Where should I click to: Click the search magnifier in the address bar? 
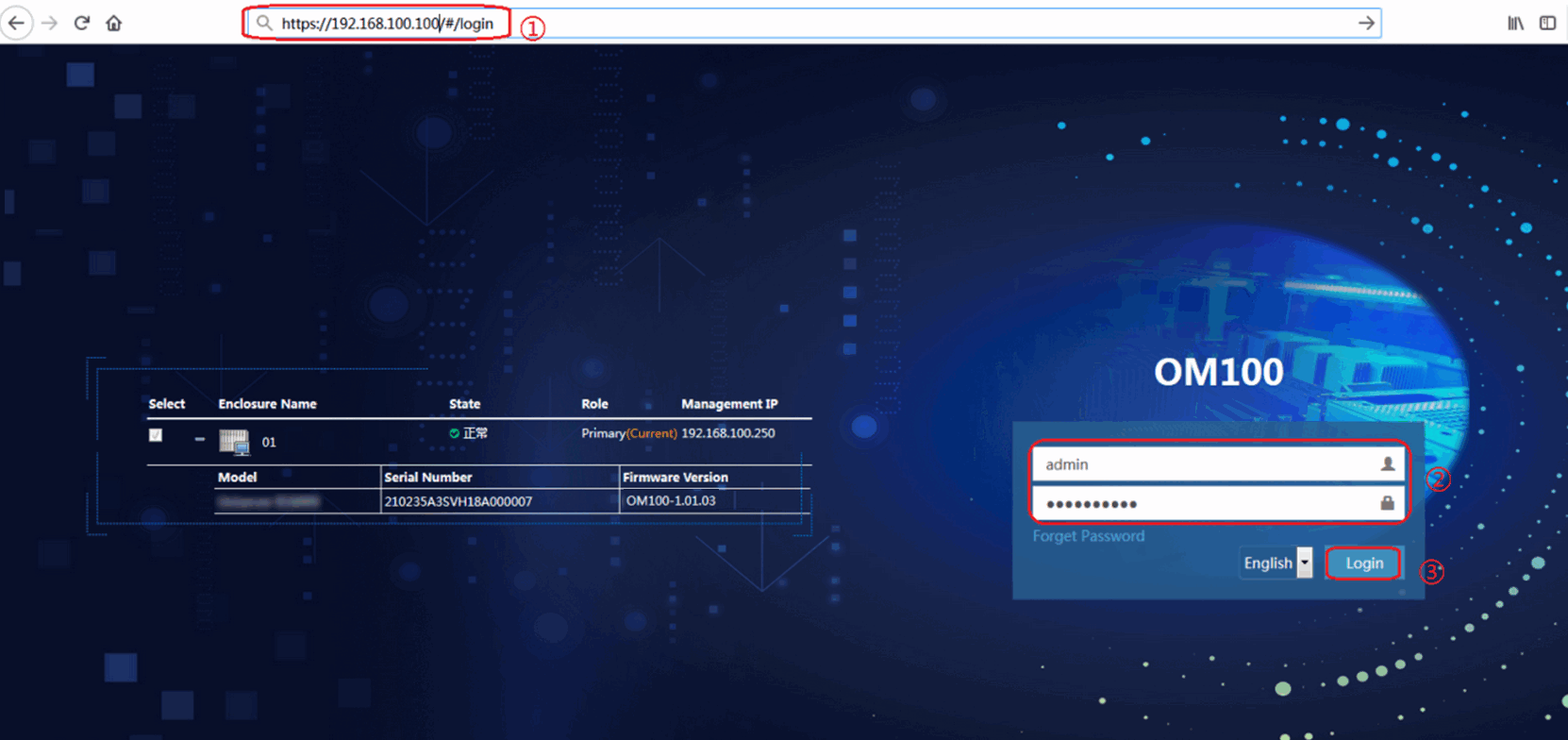point(264,23)
